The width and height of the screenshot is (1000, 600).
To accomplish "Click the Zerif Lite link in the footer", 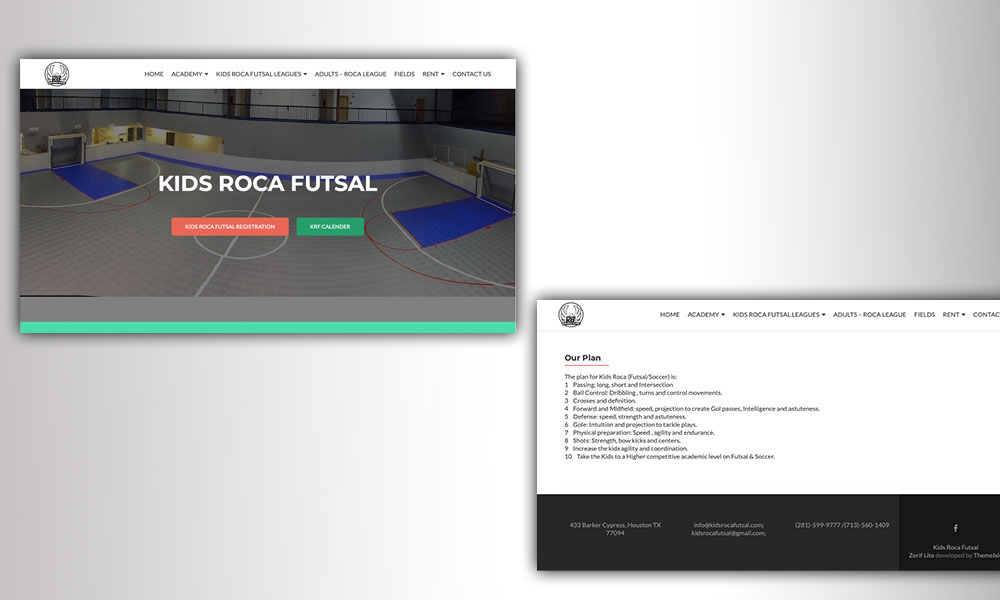I will (x=921, y=555).
